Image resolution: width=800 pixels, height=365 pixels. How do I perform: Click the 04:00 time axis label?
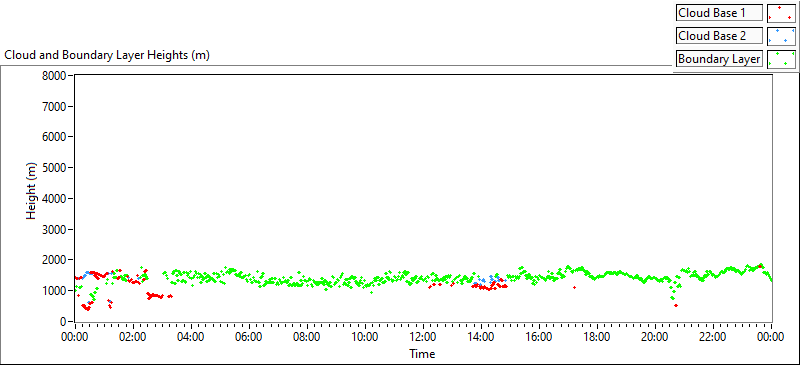191,337
